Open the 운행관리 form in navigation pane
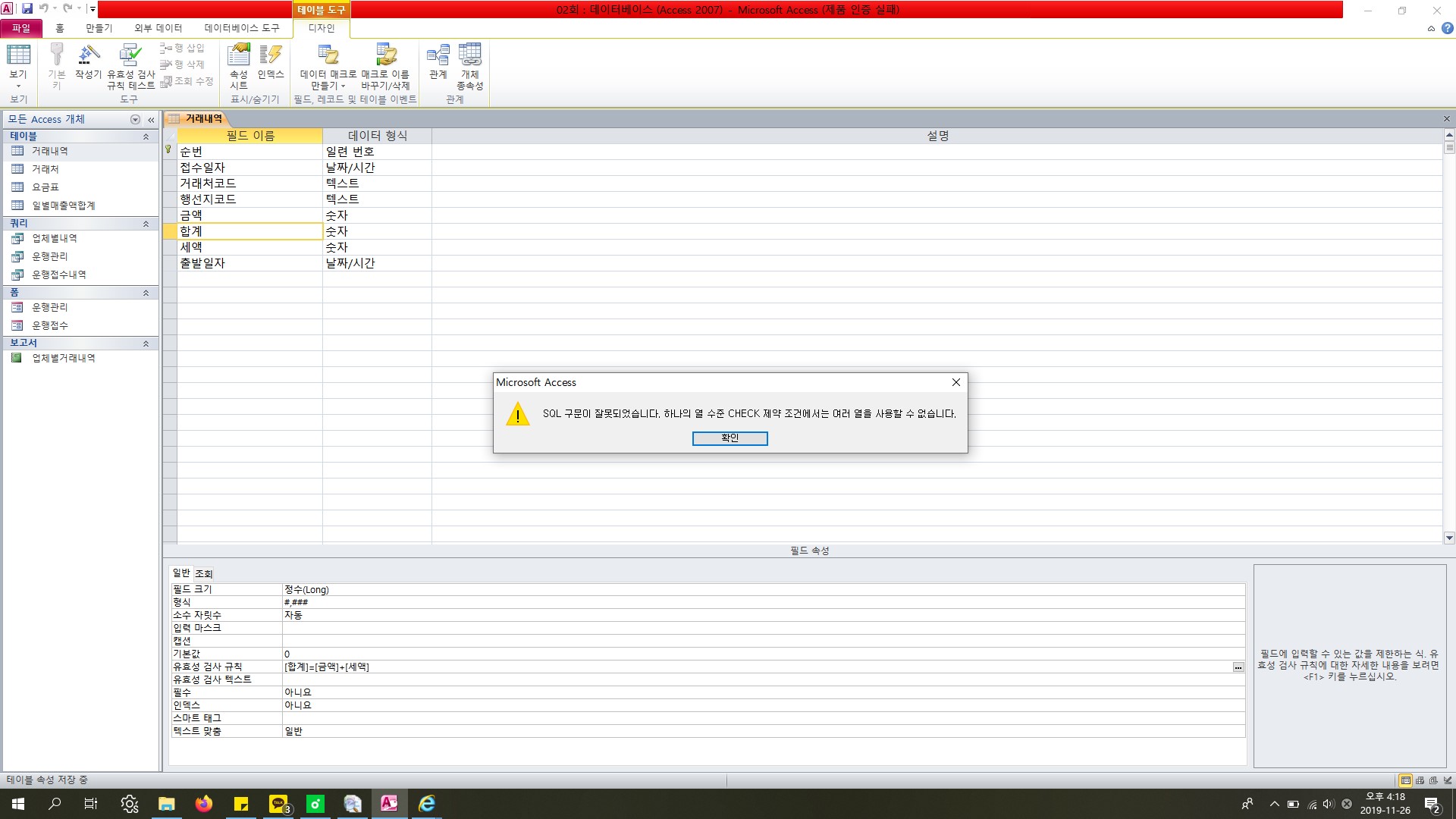The height and width of the screenshot is (819, 1456). point(50,307)
